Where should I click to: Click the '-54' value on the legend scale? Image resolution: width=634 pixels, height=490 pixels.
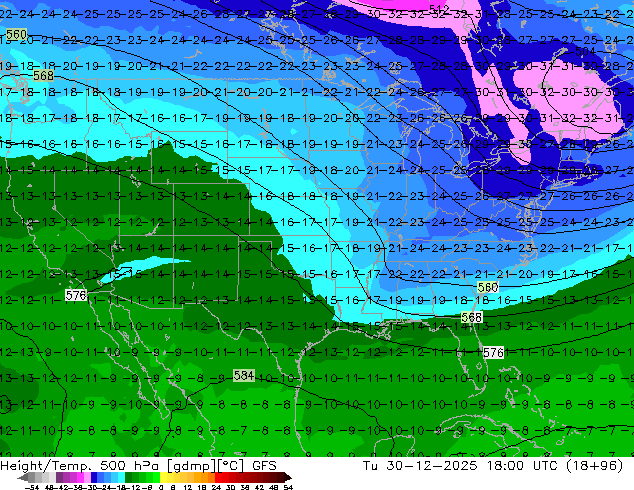pyautogui.click(x=32, y=487)
